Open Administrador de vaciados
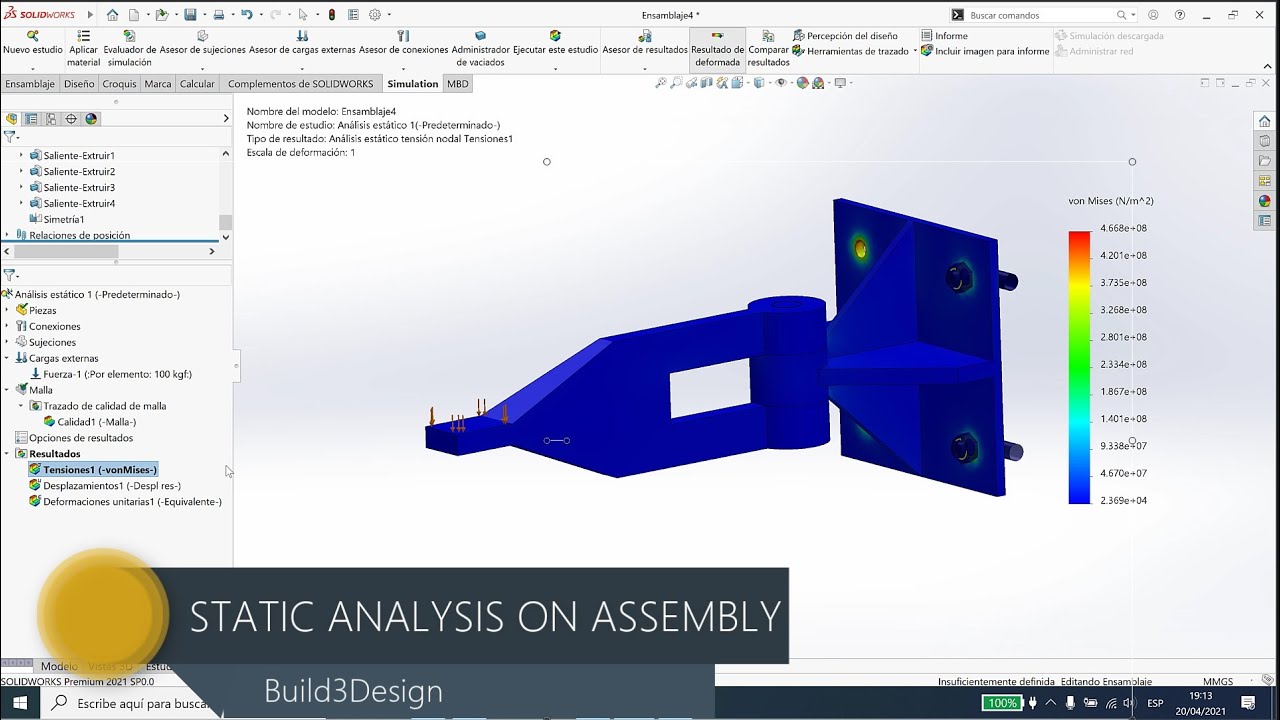The image size is (1280, 720). (481, 49)
